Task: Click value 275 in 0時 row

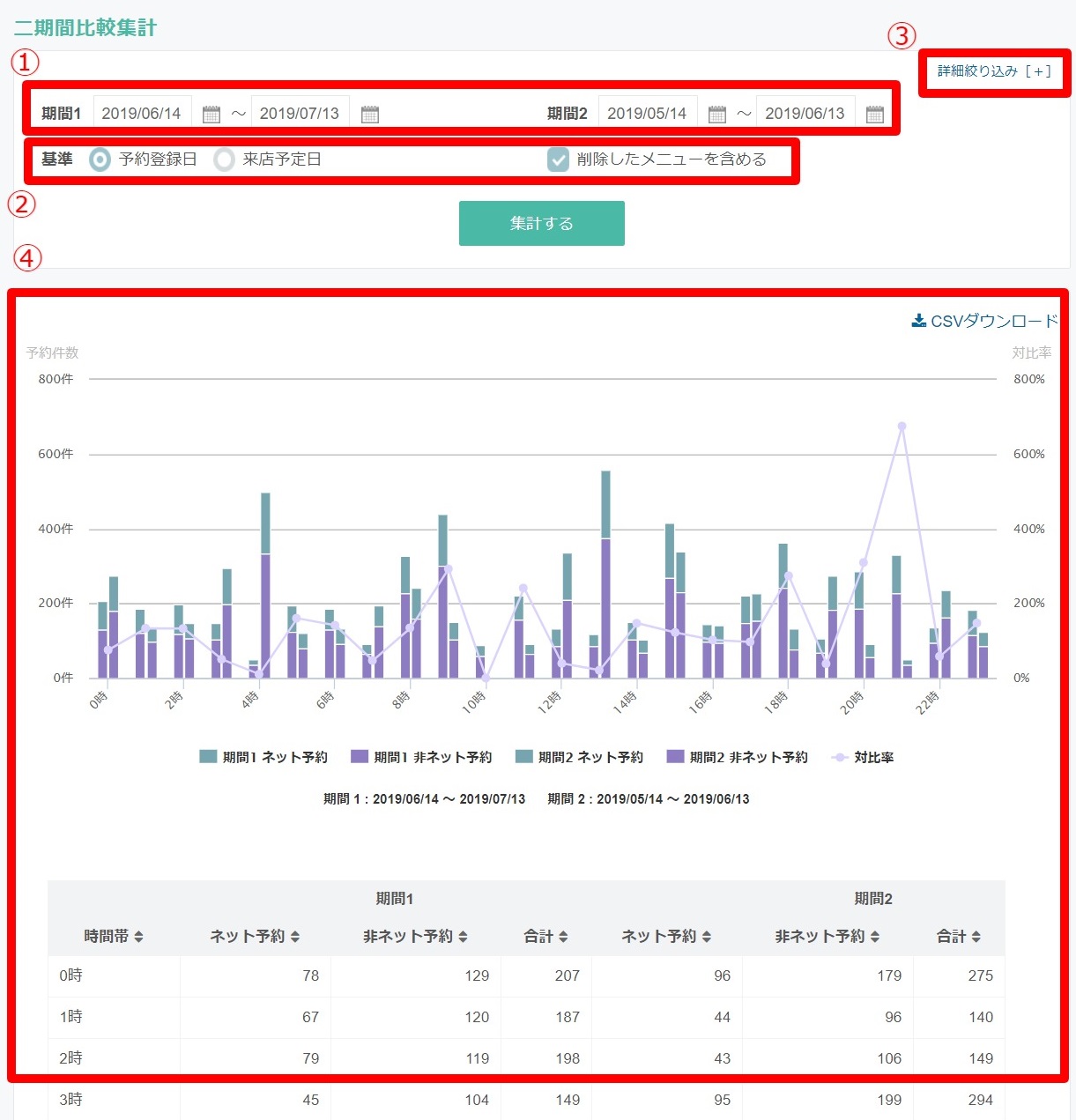Action: click(x=980, y=975)
